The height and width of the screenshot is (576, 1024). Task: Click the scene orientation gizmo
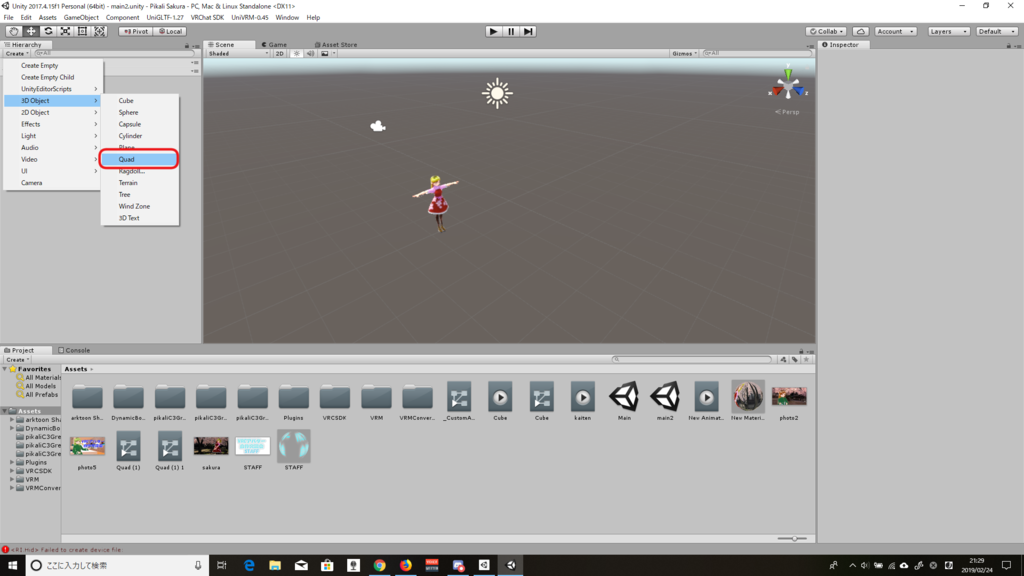788,85
